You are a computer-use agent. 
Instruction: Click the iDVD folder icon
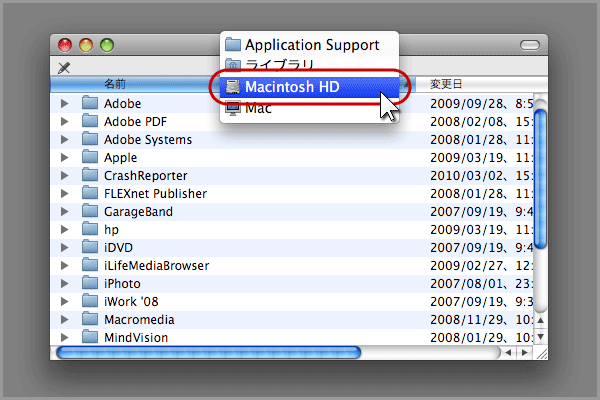(90, 247)
